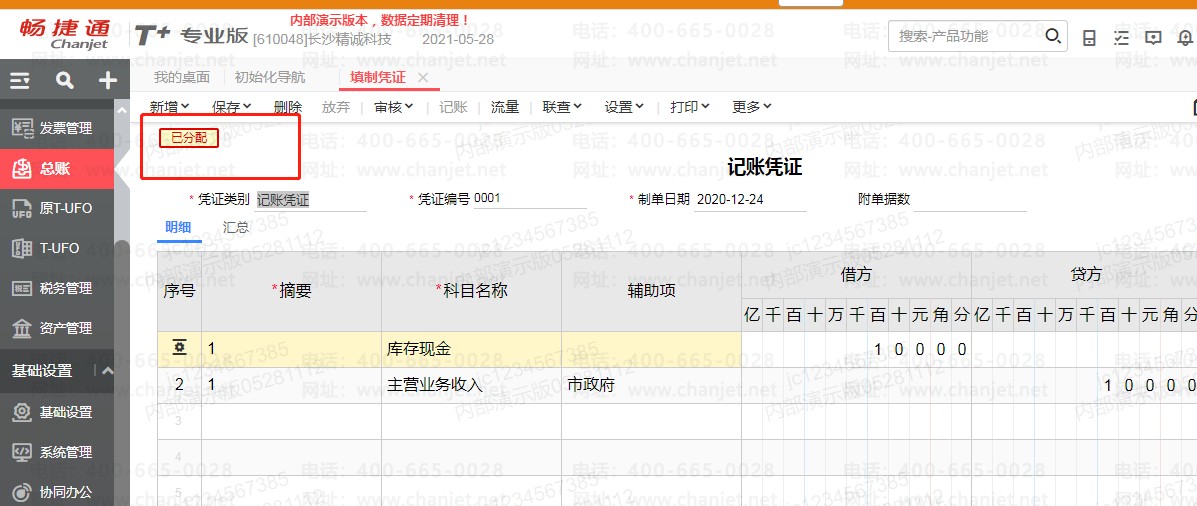
Task: Click the sidebar search magnifier icon
Action: click(x=65, y=80)
